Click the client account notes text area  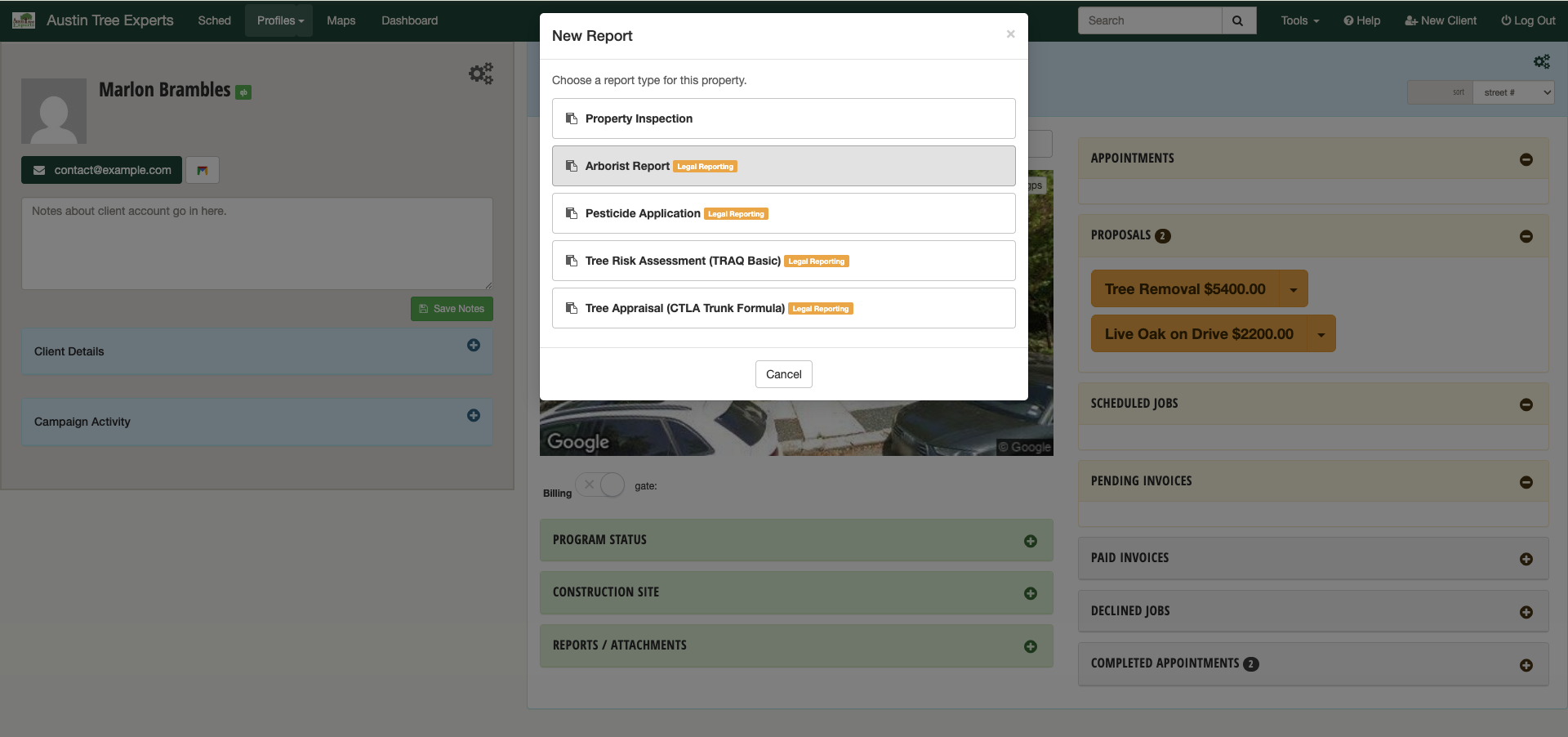[x=257, y=243]
